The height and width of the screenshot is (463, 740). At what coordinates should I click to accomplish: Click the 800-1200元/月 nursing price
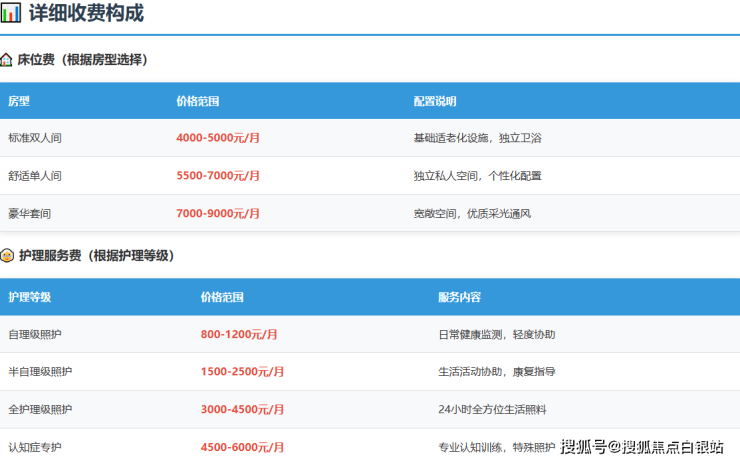(239, 334)
